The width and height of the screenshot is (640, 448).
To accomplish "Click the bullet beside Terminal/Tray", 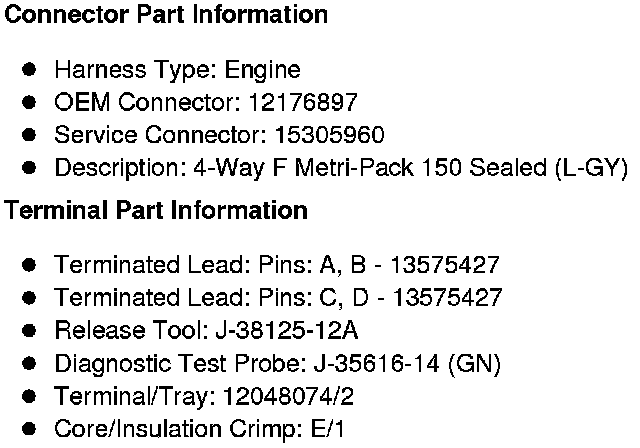I will pos(29,396).
